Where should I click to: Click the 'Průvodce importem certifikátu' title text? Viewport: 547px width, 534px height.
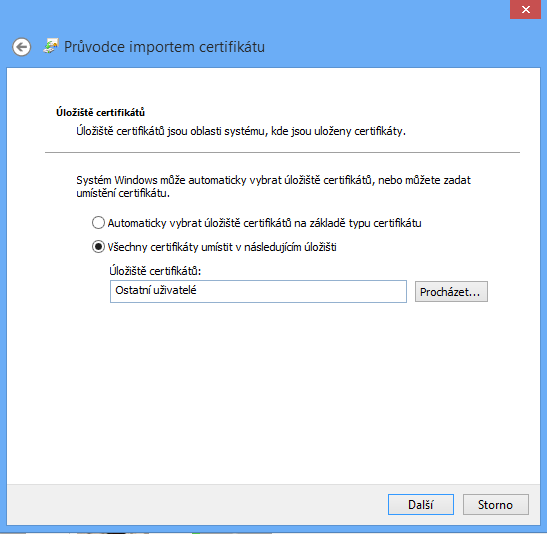click(164, 47)
